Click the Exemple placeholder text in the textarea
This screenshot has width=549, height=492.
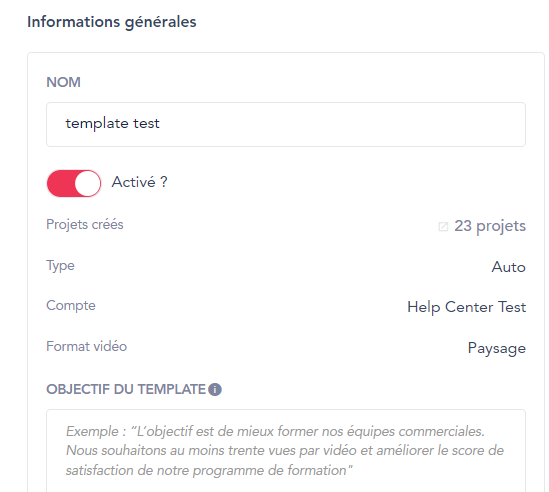coord(285,451)
